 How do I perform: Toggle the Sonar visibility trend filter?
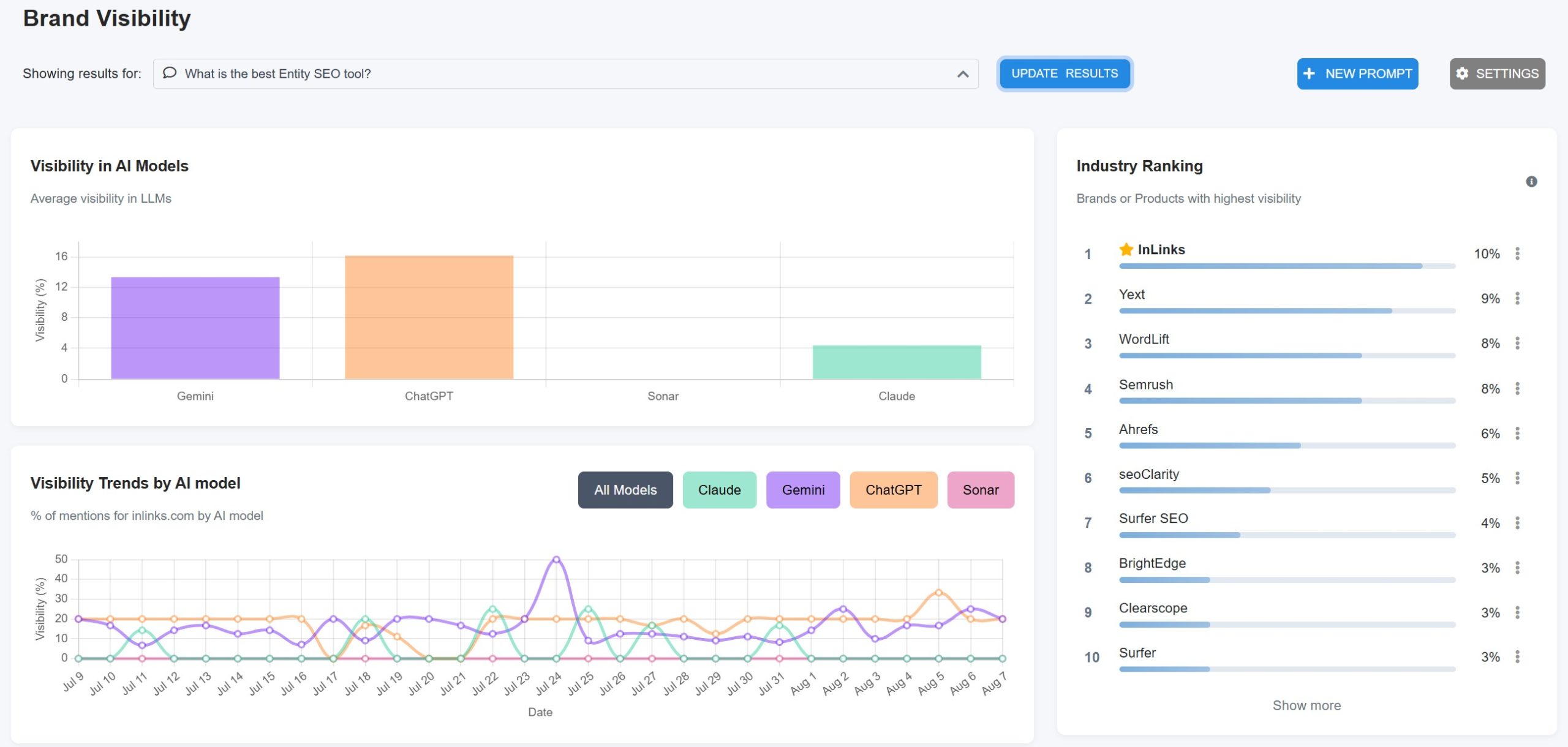(981, 489)
